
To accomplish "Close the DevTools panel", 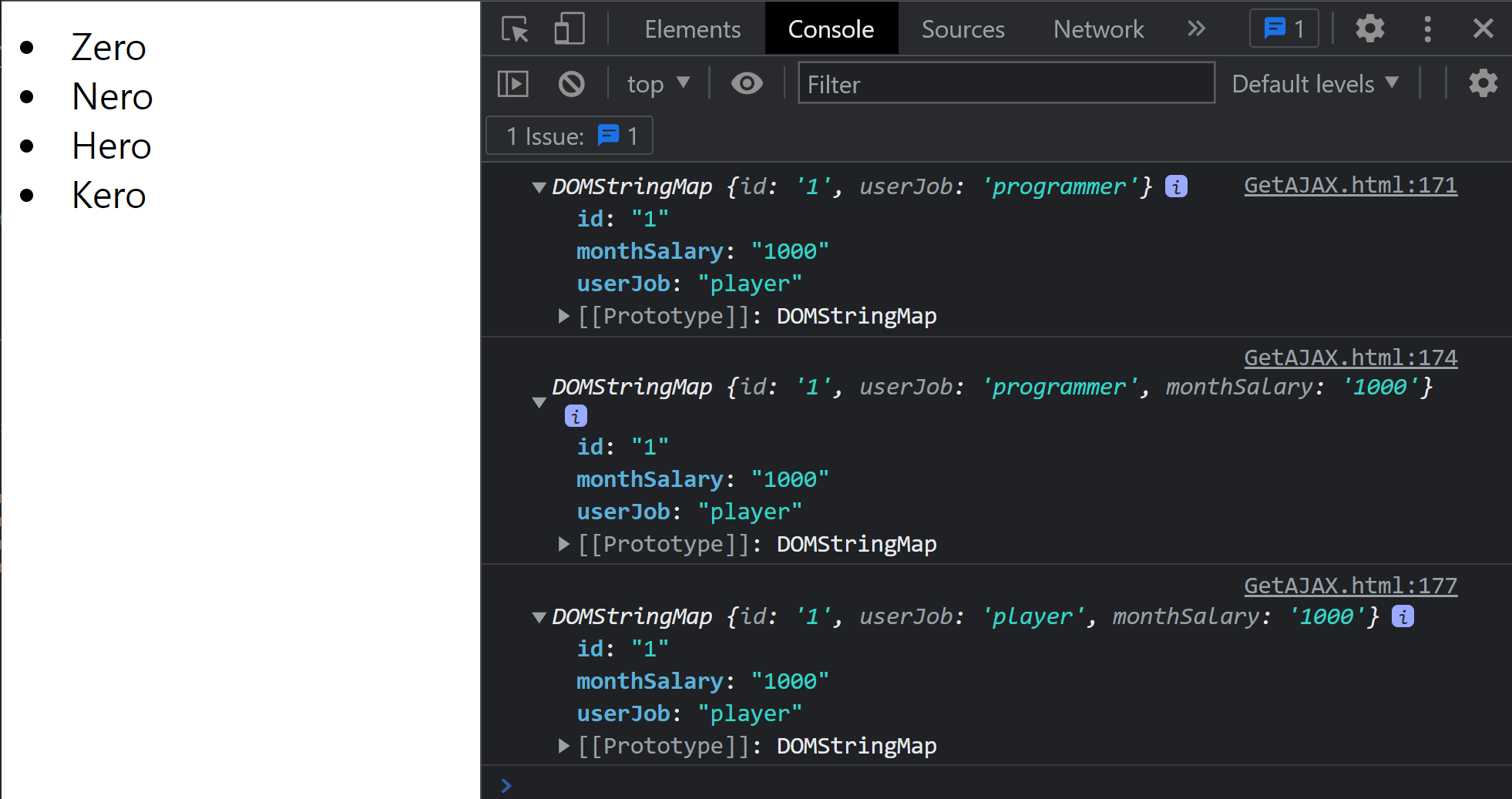I will [x=1483, y=29].
